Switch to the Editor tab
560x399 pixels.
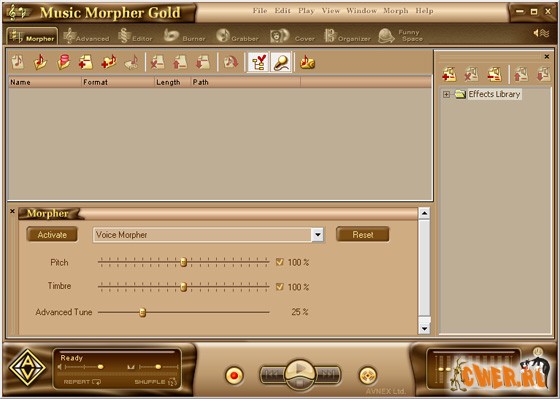point(136,36)
